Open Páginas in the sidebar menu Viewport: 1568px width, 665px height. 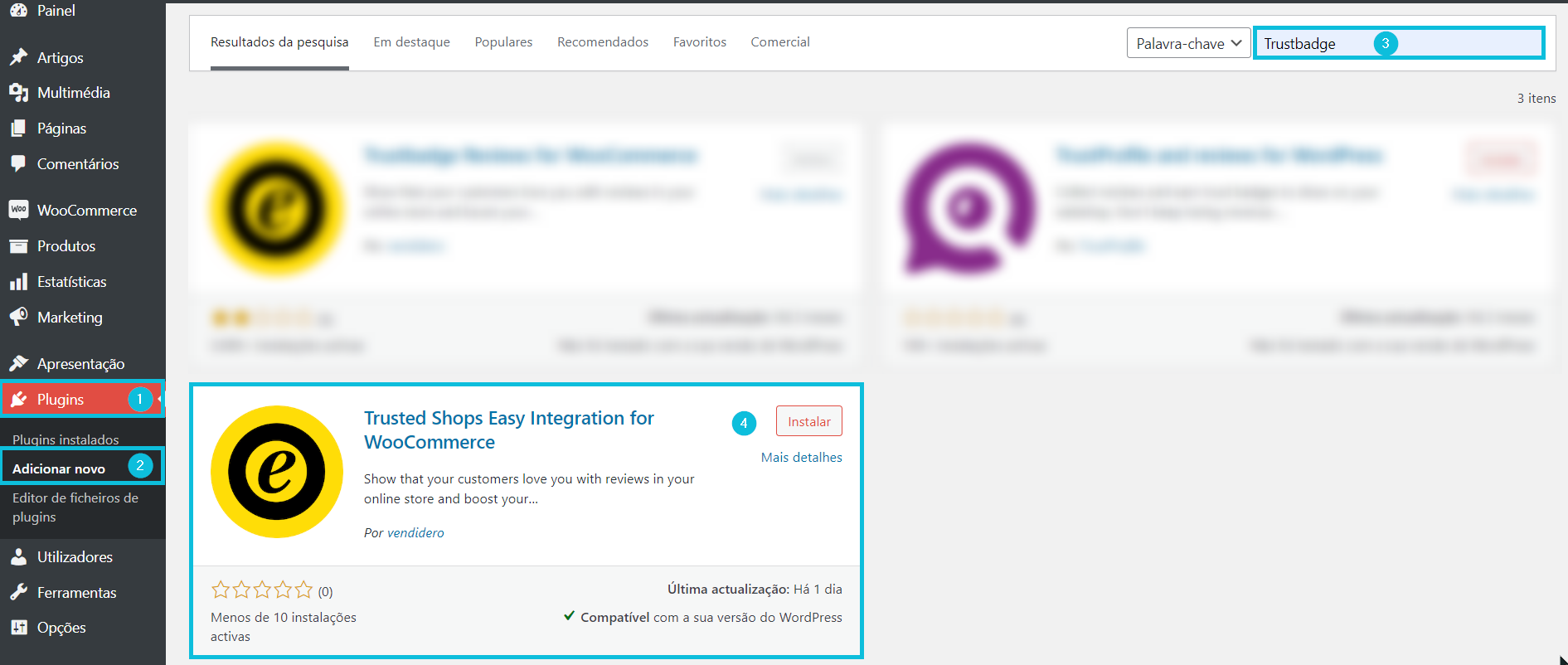tap(61, 129)
